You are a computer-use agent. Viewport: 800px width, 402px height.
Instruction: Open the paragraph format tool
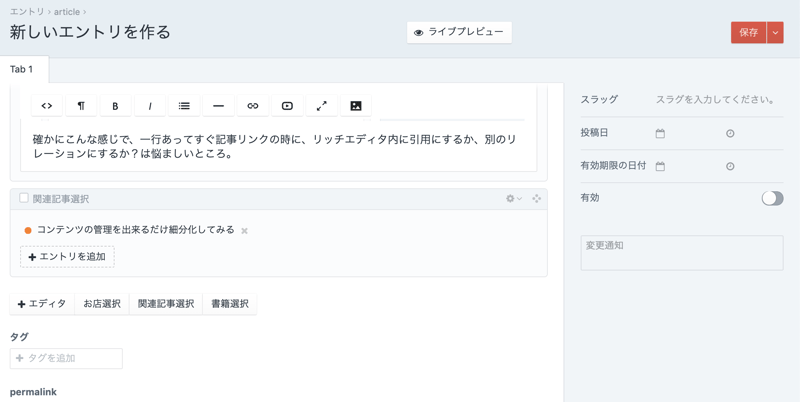pos(81,106)
